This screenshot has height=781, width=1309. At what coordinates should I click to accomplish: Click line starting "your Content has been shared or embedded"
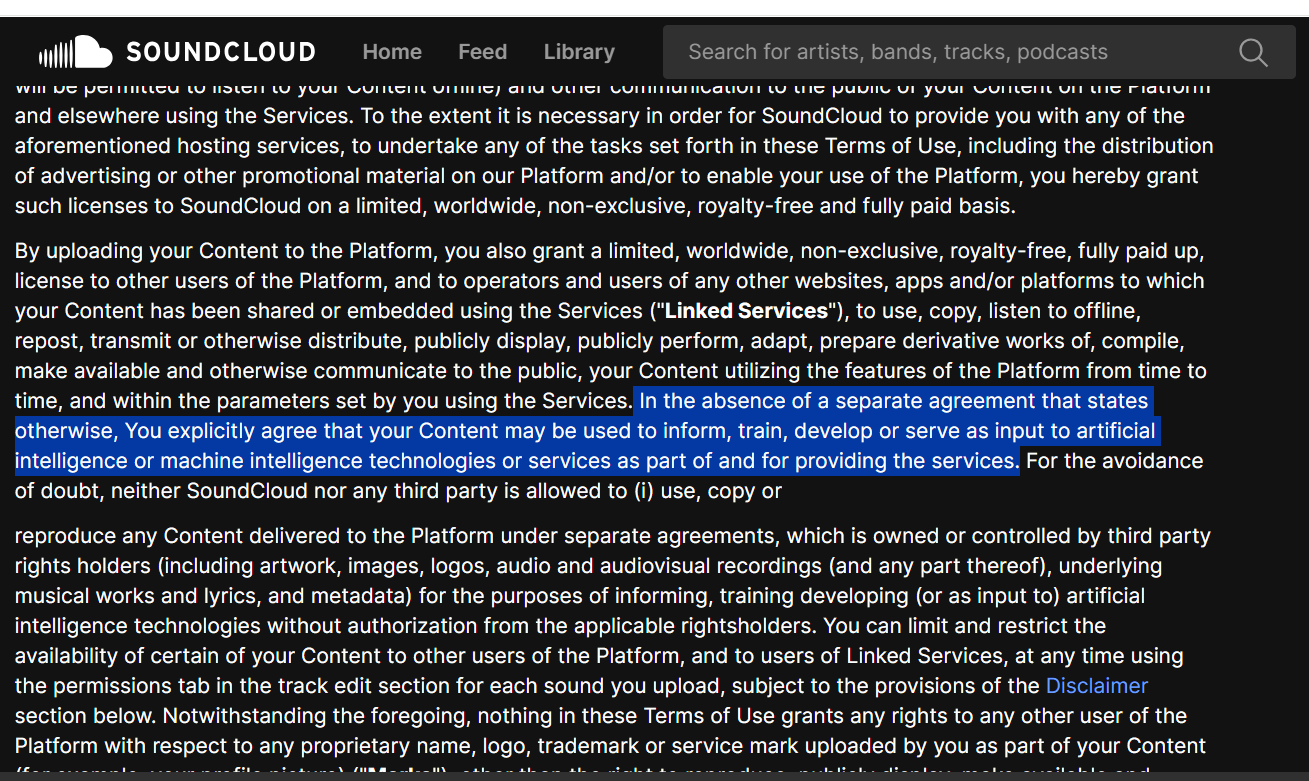click(x=578, y=311)
